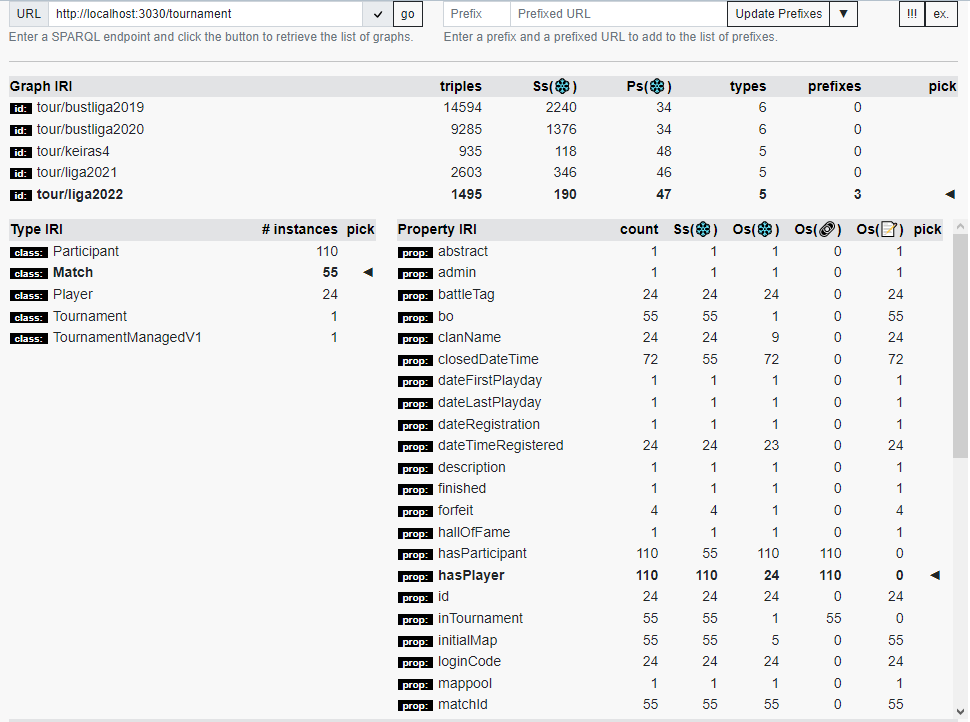The height and width of the screenshot is (722, 970).
Task: Click the Os link-chain icon in property header
Action: [x=826, y=230]
